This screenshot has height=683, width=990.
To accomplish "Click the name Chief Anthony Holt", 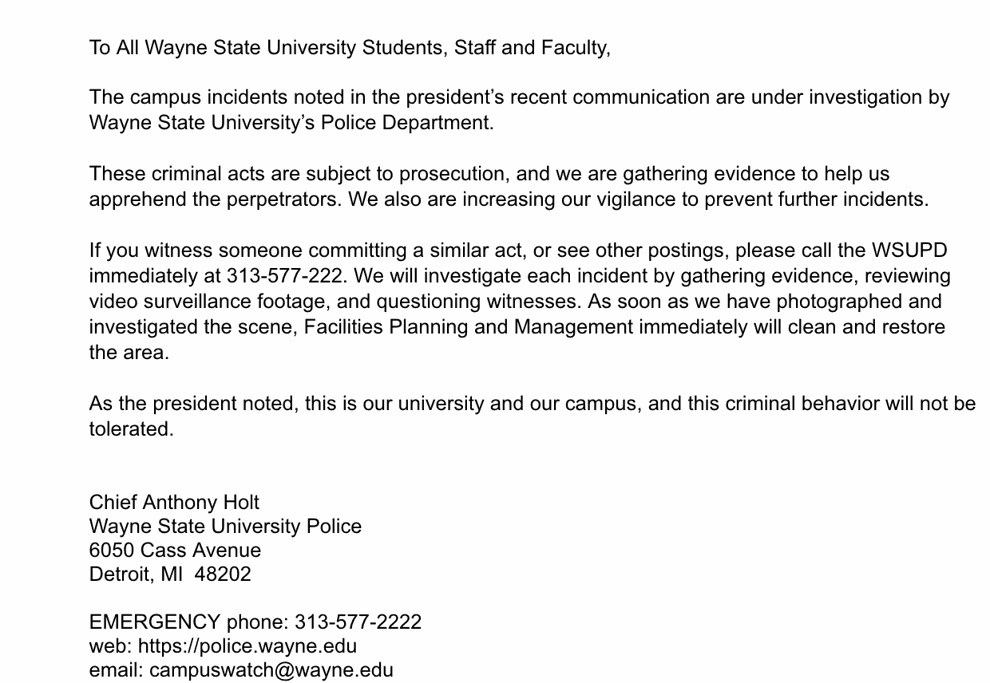I will 174,502.
